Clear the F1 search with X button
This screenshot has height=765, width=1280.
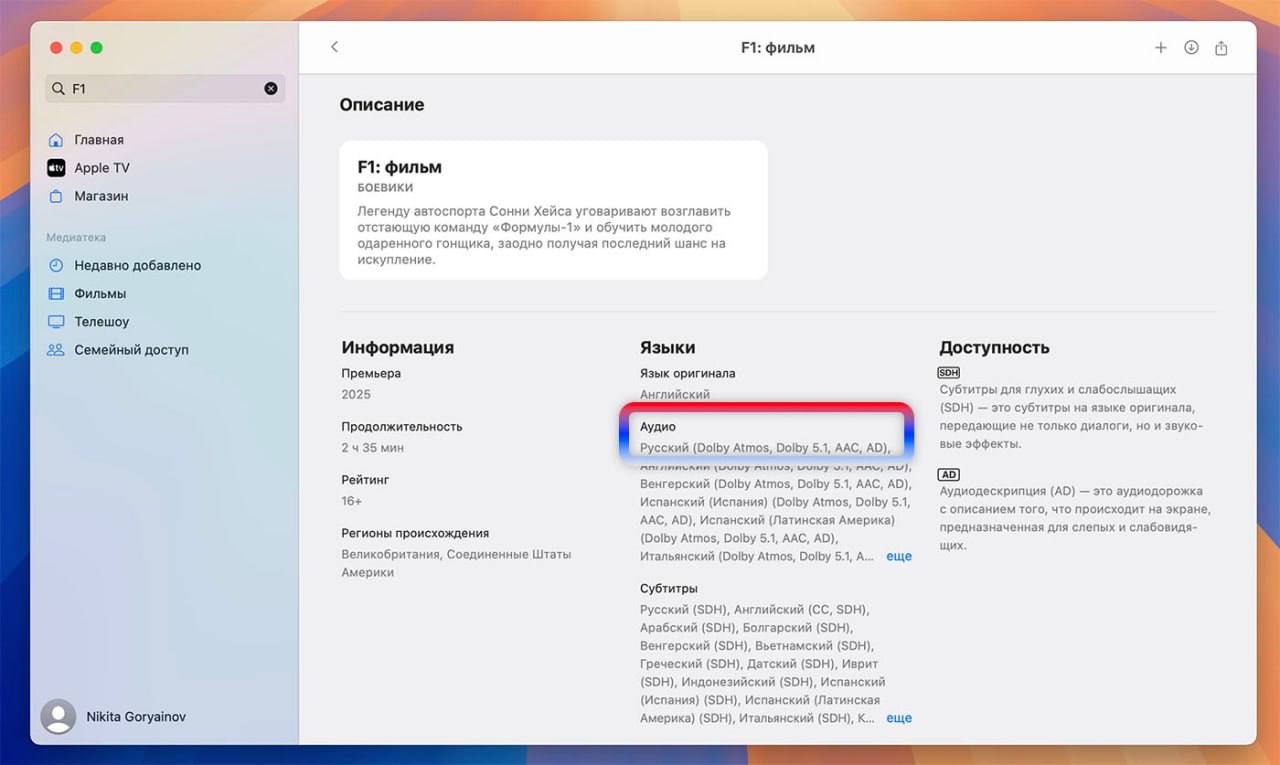[x=270, y=88]
